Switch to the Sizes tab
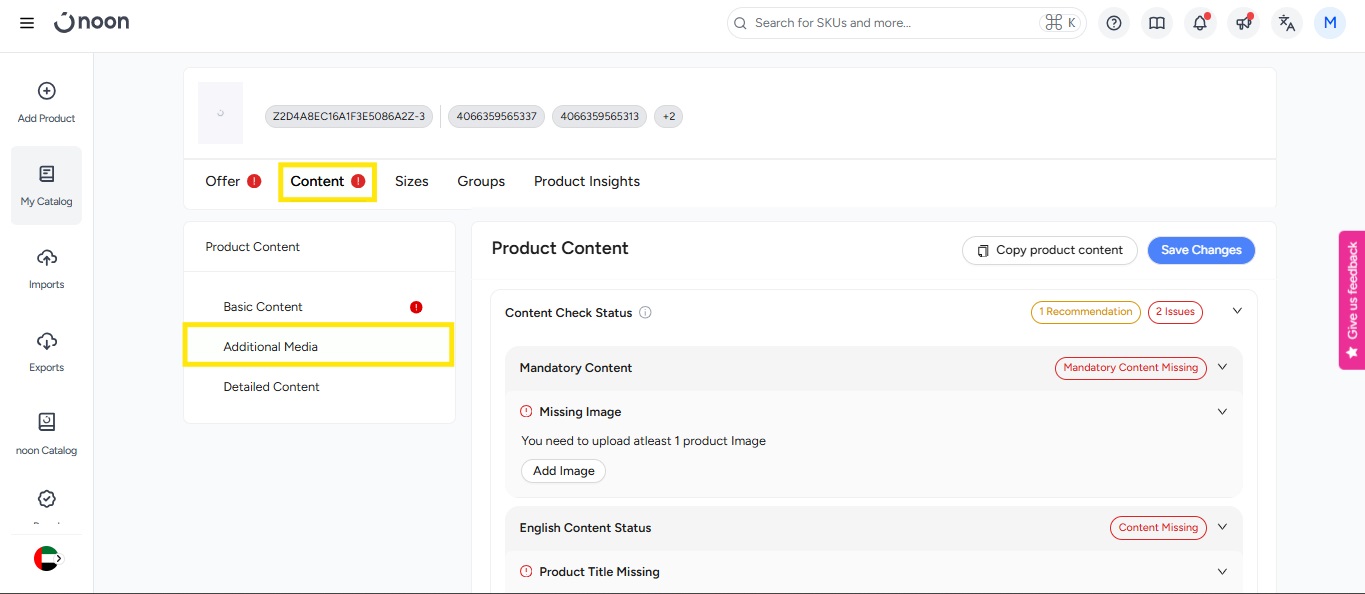Viewport: 1365px width, 594px height. [x=411, y=181]
